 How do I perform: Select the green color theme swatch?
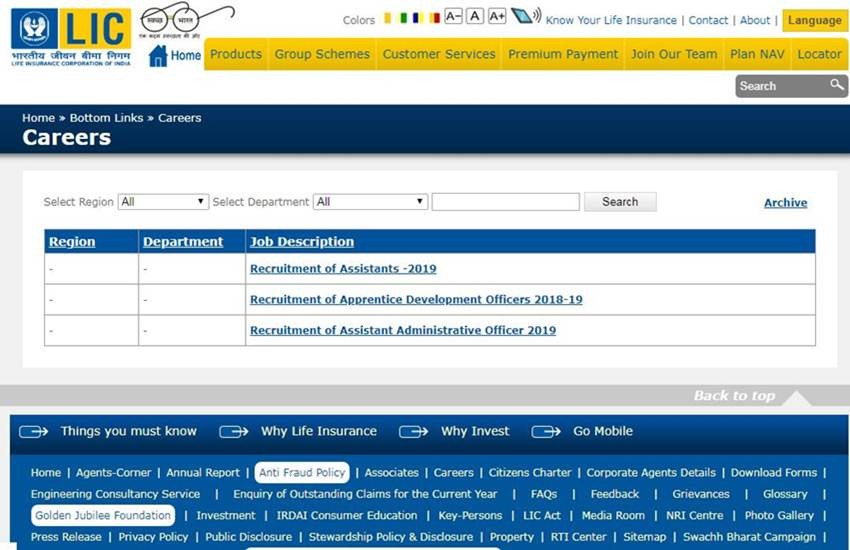[403, 18]
